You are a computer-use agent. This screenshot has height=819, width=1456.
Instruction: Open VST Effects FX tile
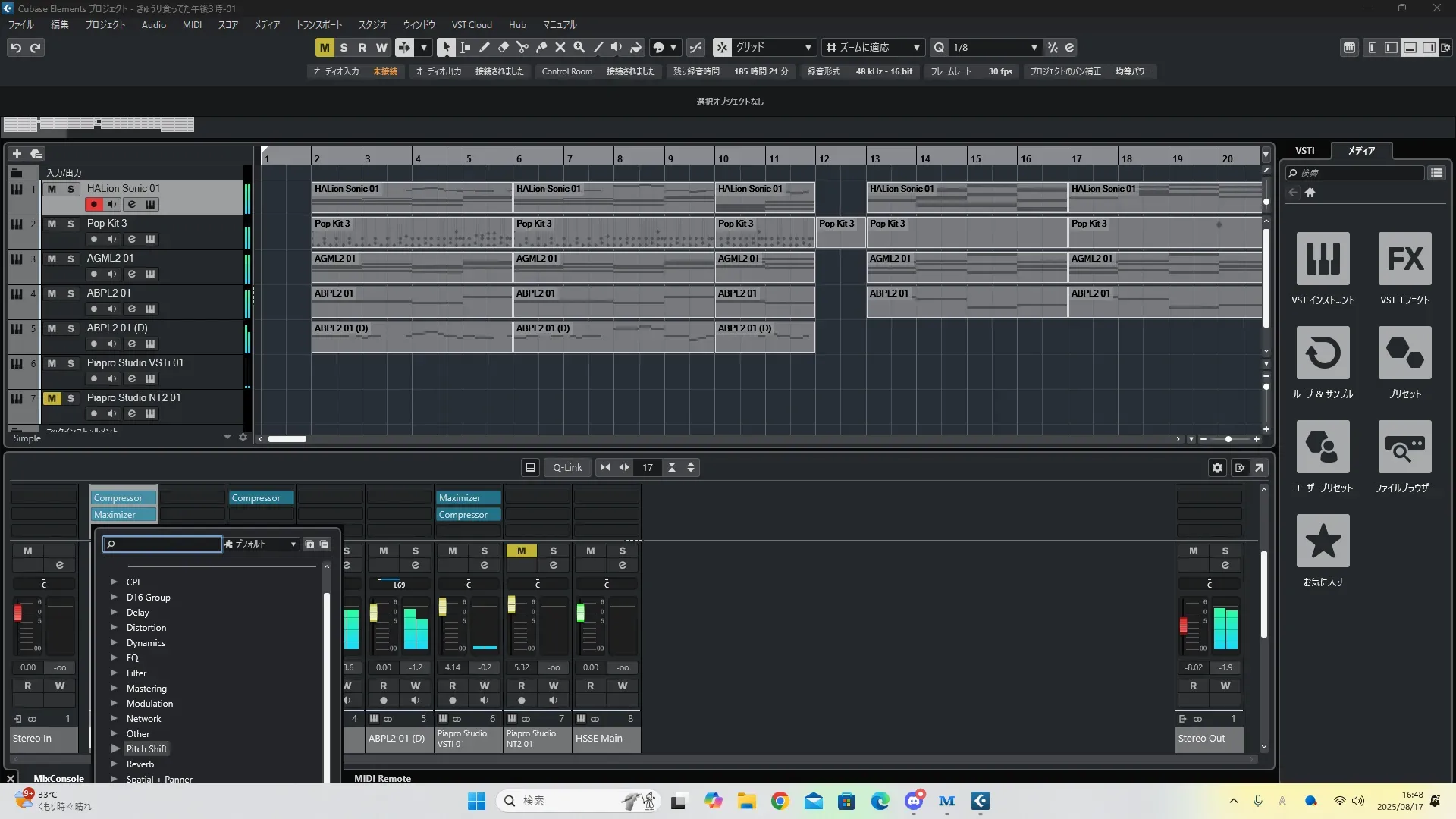point(1404,259)
